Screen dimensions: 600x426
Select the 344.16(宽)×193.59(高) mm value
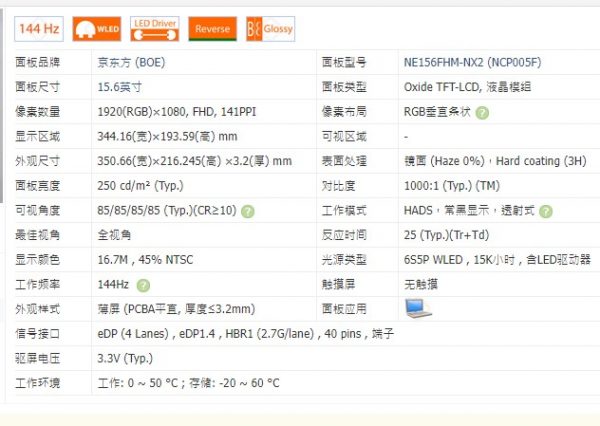tap(167, 136)
